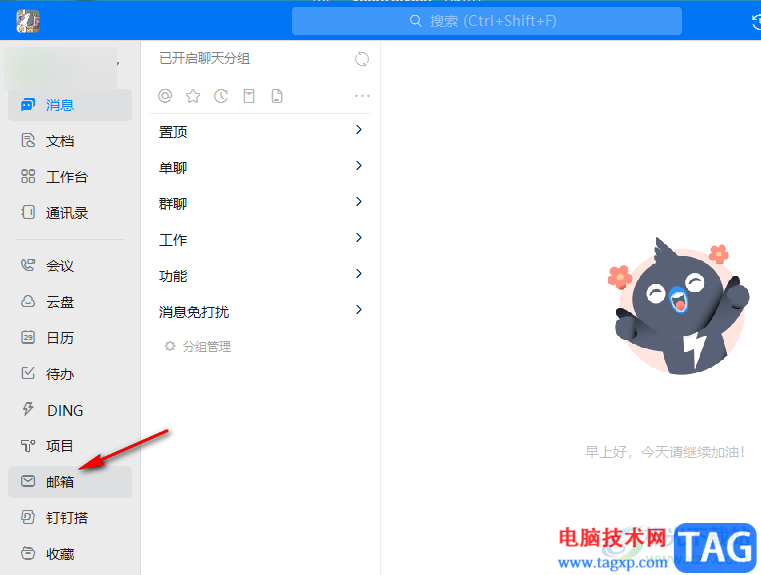
Task: Filter messages that @ mention me
Action: pos(165,96)
